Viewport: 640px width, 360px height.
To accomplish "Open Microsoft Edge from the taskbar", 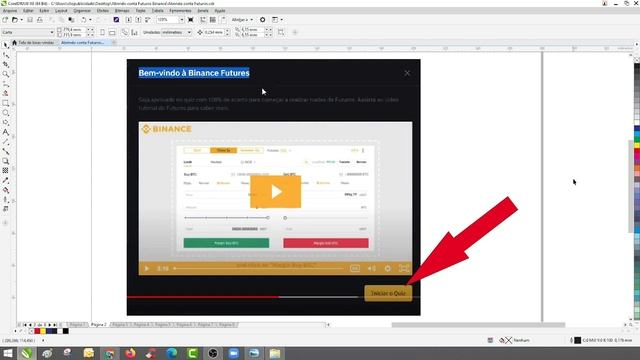I will click(x=171, y=353).
